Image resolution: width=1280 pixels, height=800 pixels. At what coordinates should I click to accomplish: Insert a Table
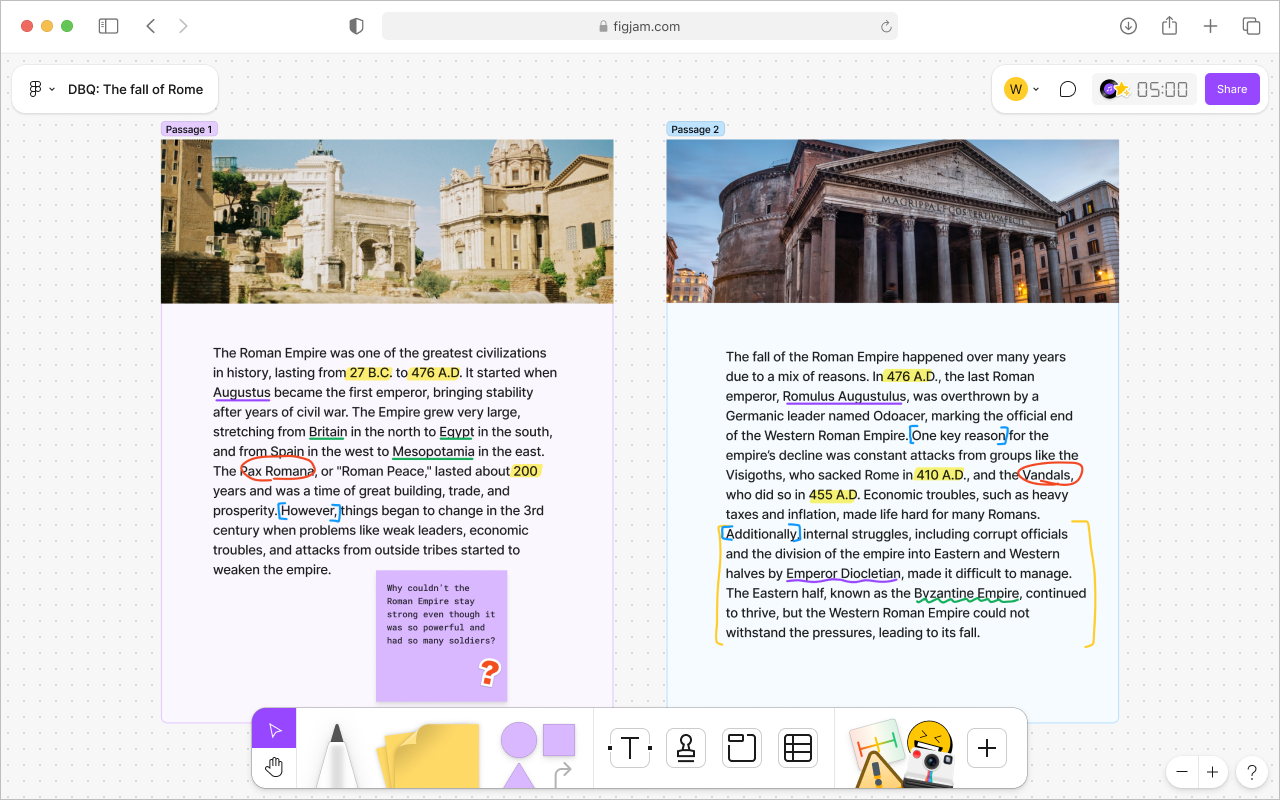click(797, 748)
